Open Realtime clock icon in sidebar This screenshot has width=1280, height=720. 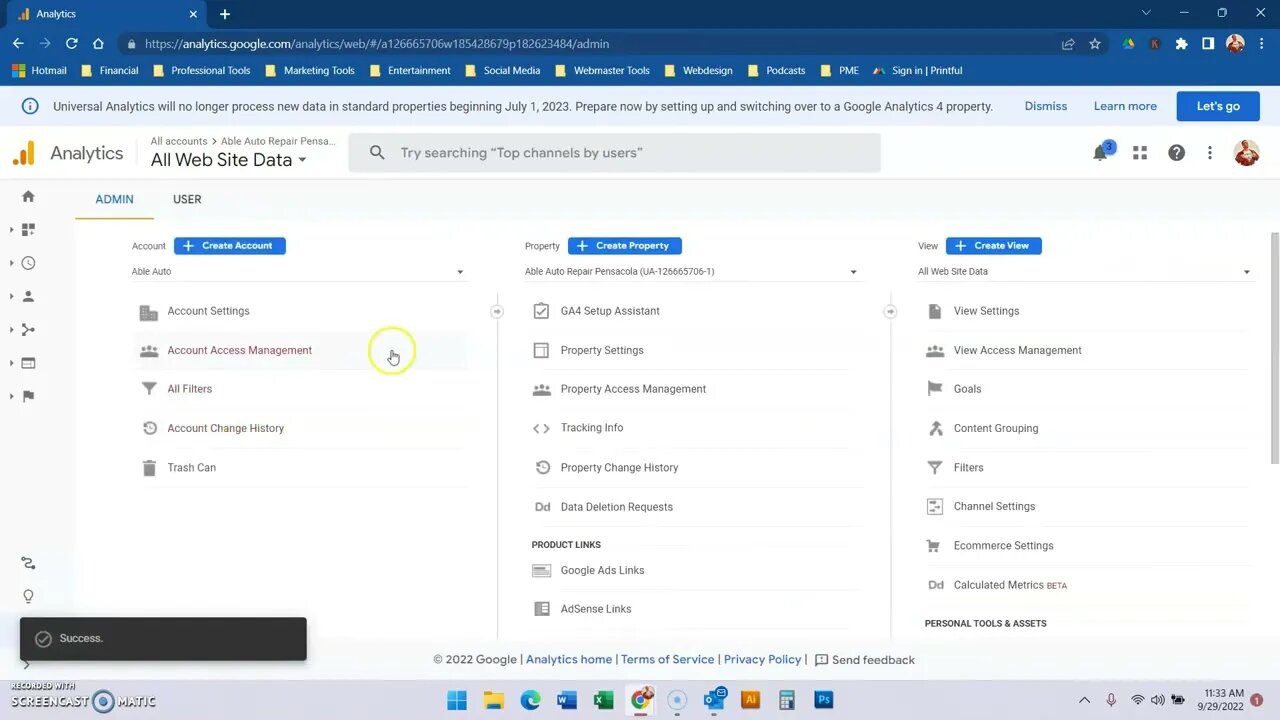28,263
